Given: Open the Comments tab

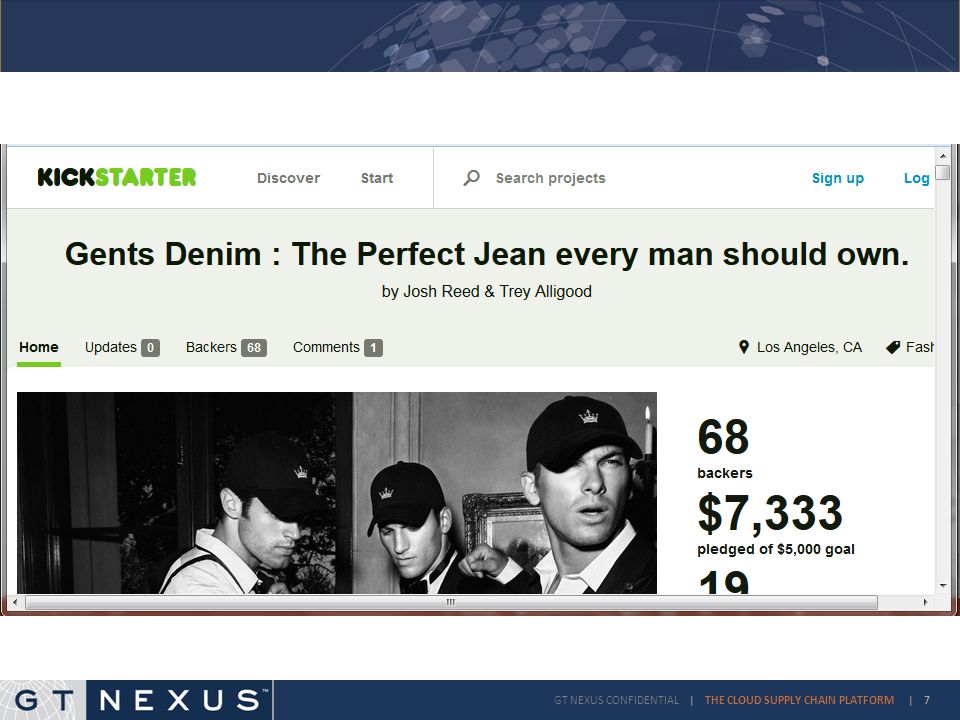Looking at the screenshot, I should coord(337,347).
